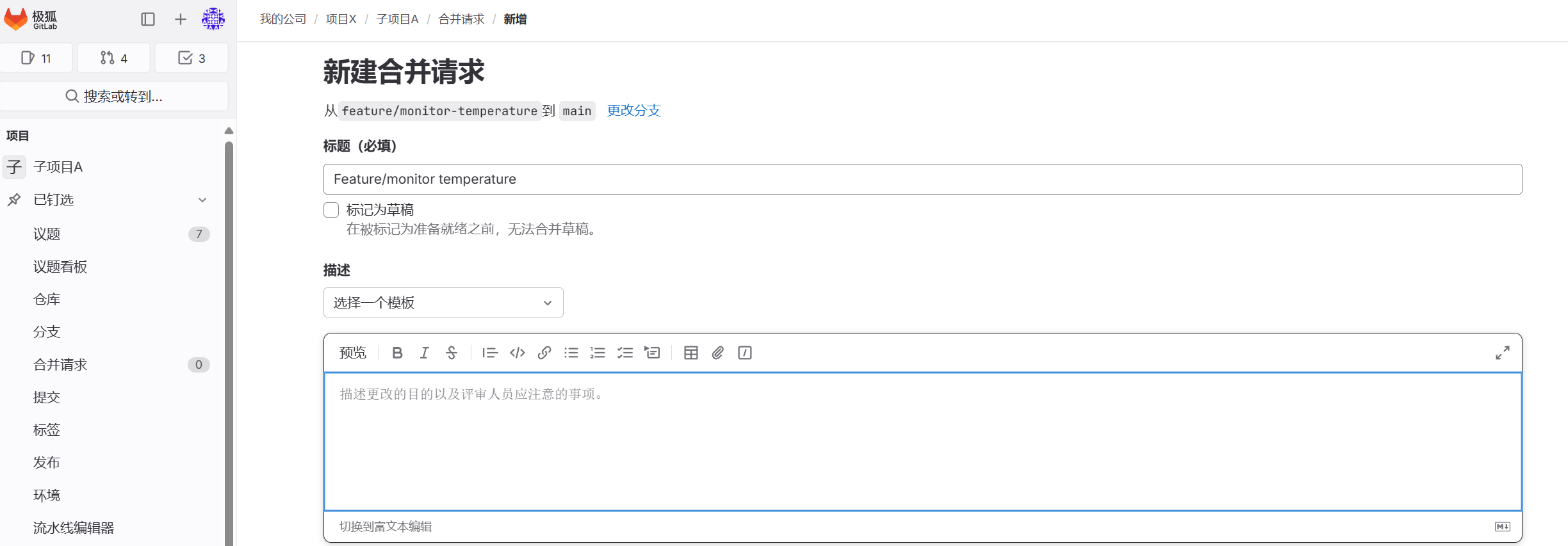This screenshot has height=546, width=1568.
Task: Expand editor to full screen mode
Action: (x=1502, y=353)
